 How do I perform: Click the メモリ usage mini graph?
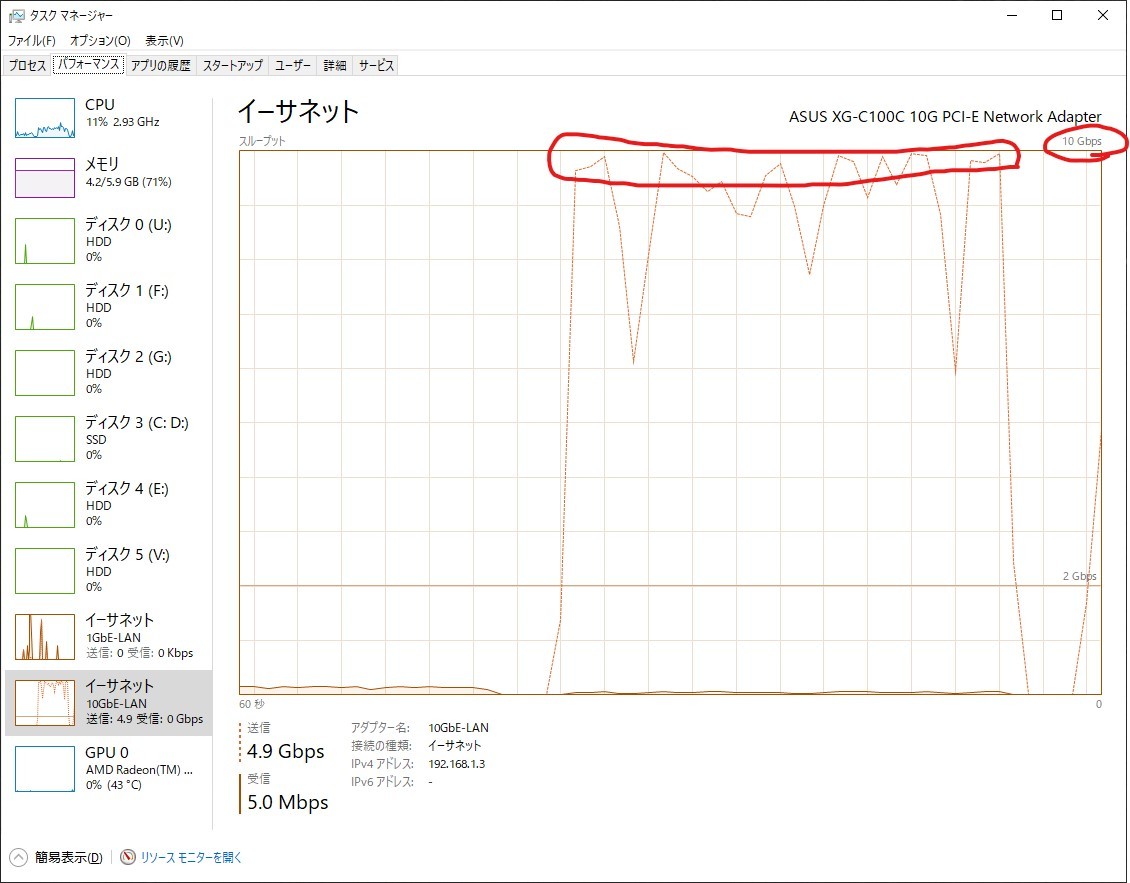tap(45, 178)
